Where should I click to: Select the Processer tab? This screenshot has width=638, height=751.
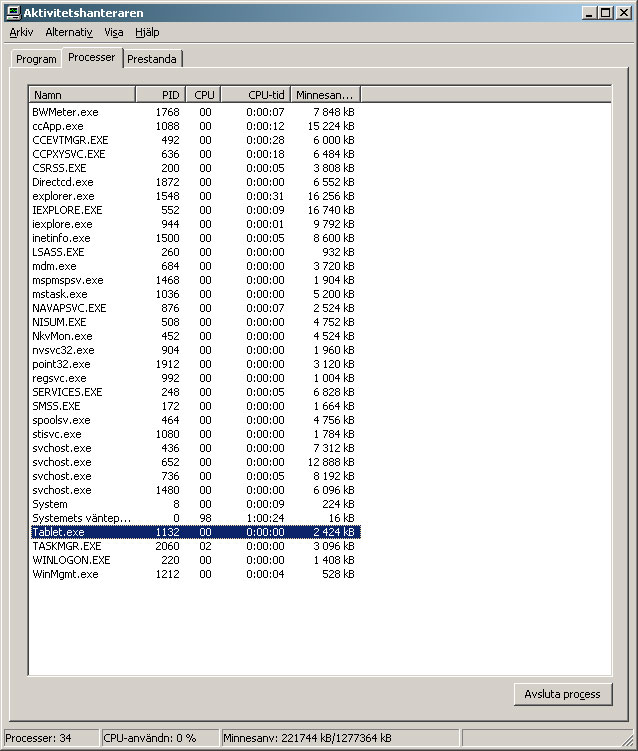[91, 57]
